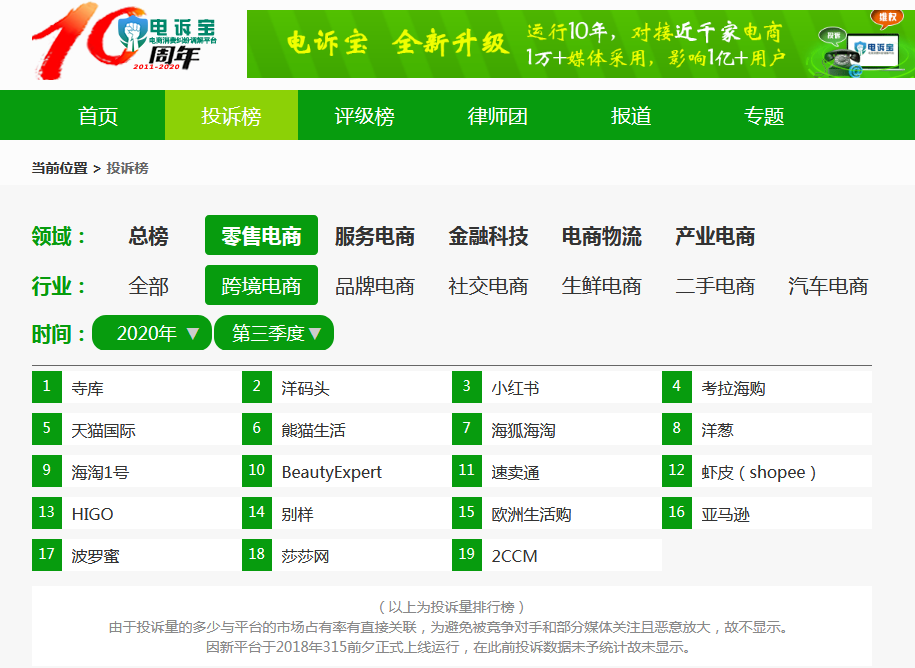Screen dimensions: 915x668
Task: Click the 投诉榜 breadcrumb link
Action: pyautogui.click(x=127, y=168)
